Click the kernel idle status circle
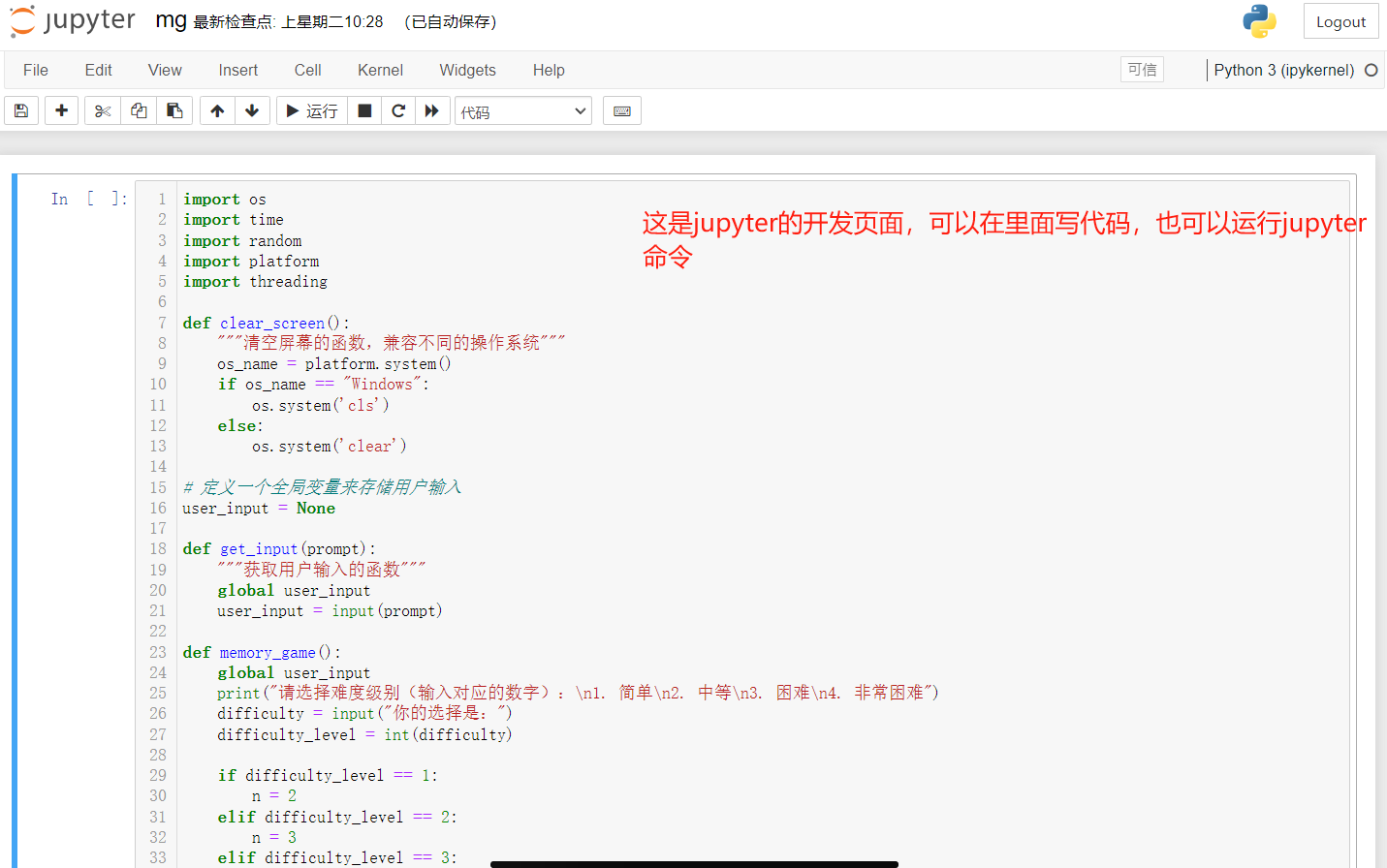This screenshot has width=1387, height=868. pos(1371,70)
